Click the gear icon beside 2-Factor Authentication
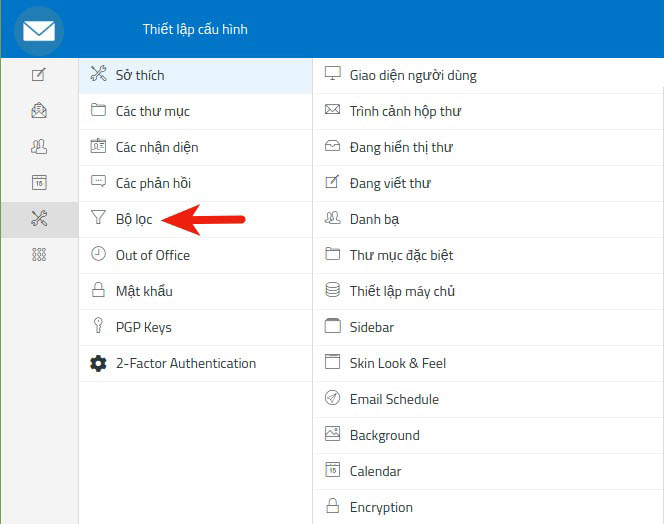Image resolution: width=664 pixels, height=524 pixels. [x=98, y=363]
